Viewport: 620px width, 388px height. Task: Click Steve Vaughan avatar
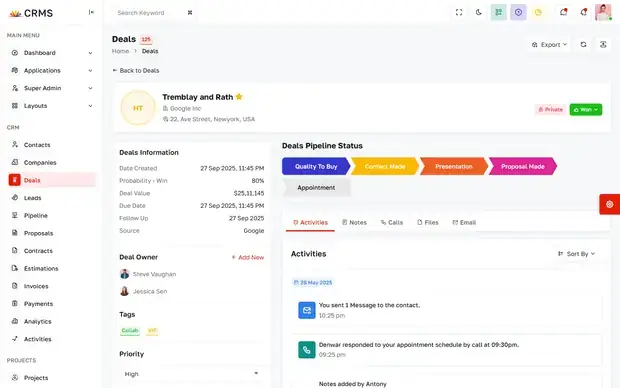[x=125, y=274]
